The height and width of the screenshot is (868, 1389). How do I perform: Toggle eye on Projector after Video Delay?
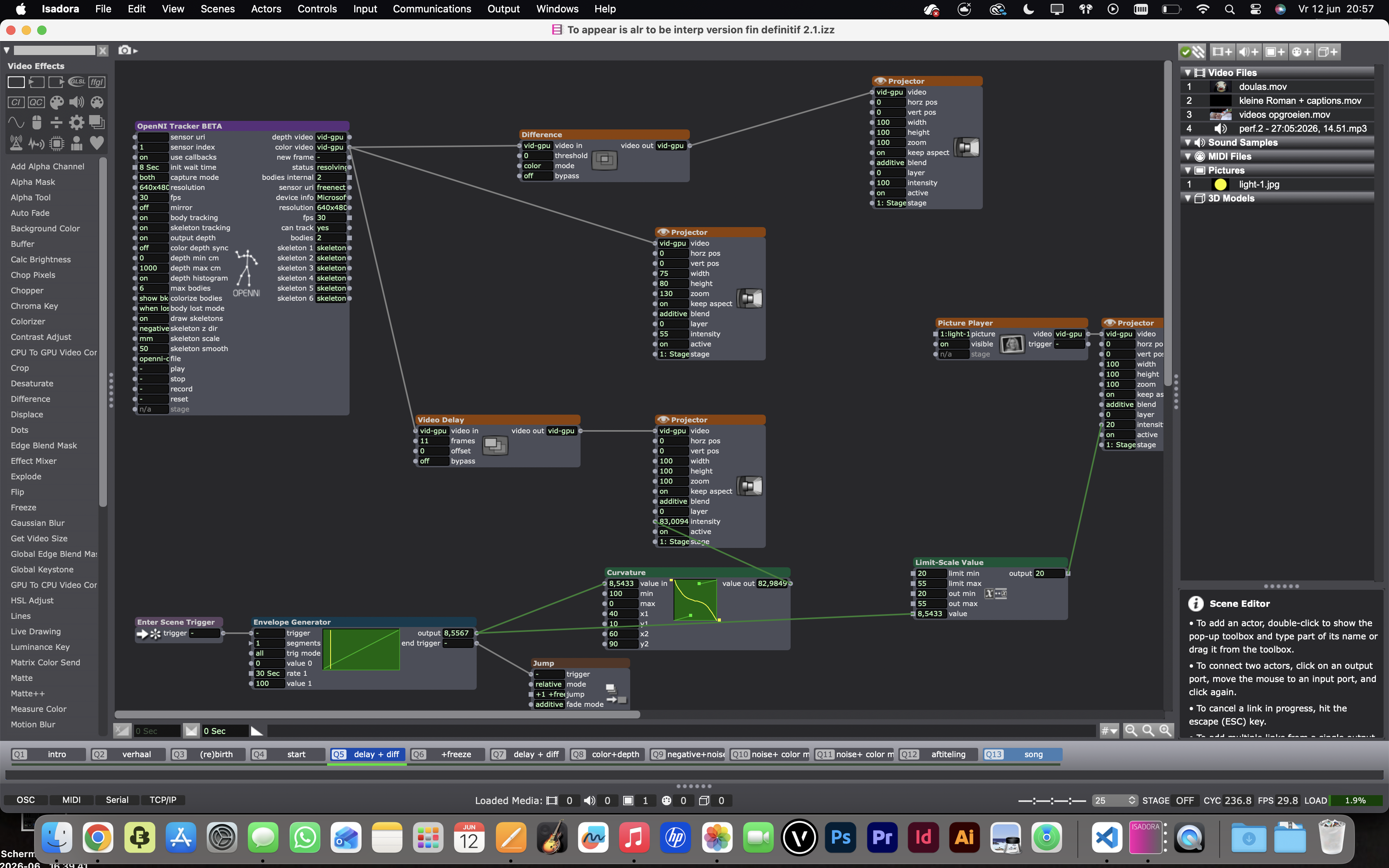tap(663, 420)
